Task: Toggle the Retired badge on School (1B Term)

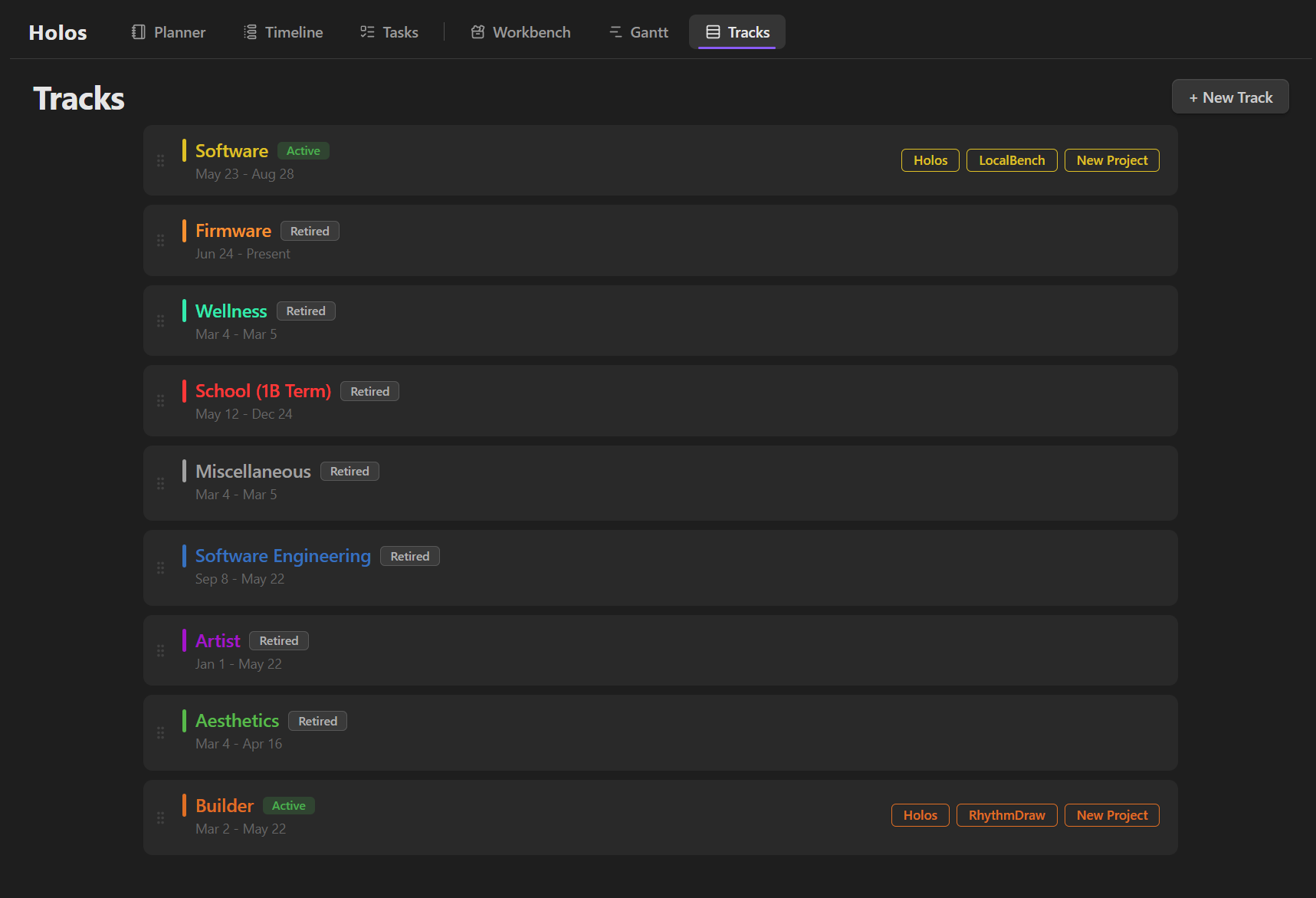Action: pos(370,391)
